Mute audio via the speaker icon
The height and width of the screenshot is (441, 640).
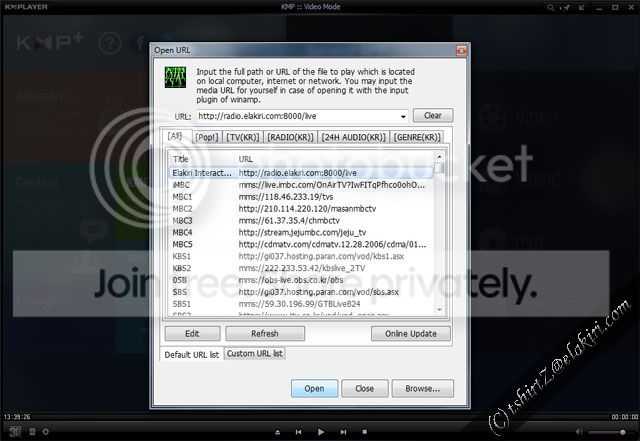coord(579,432)
